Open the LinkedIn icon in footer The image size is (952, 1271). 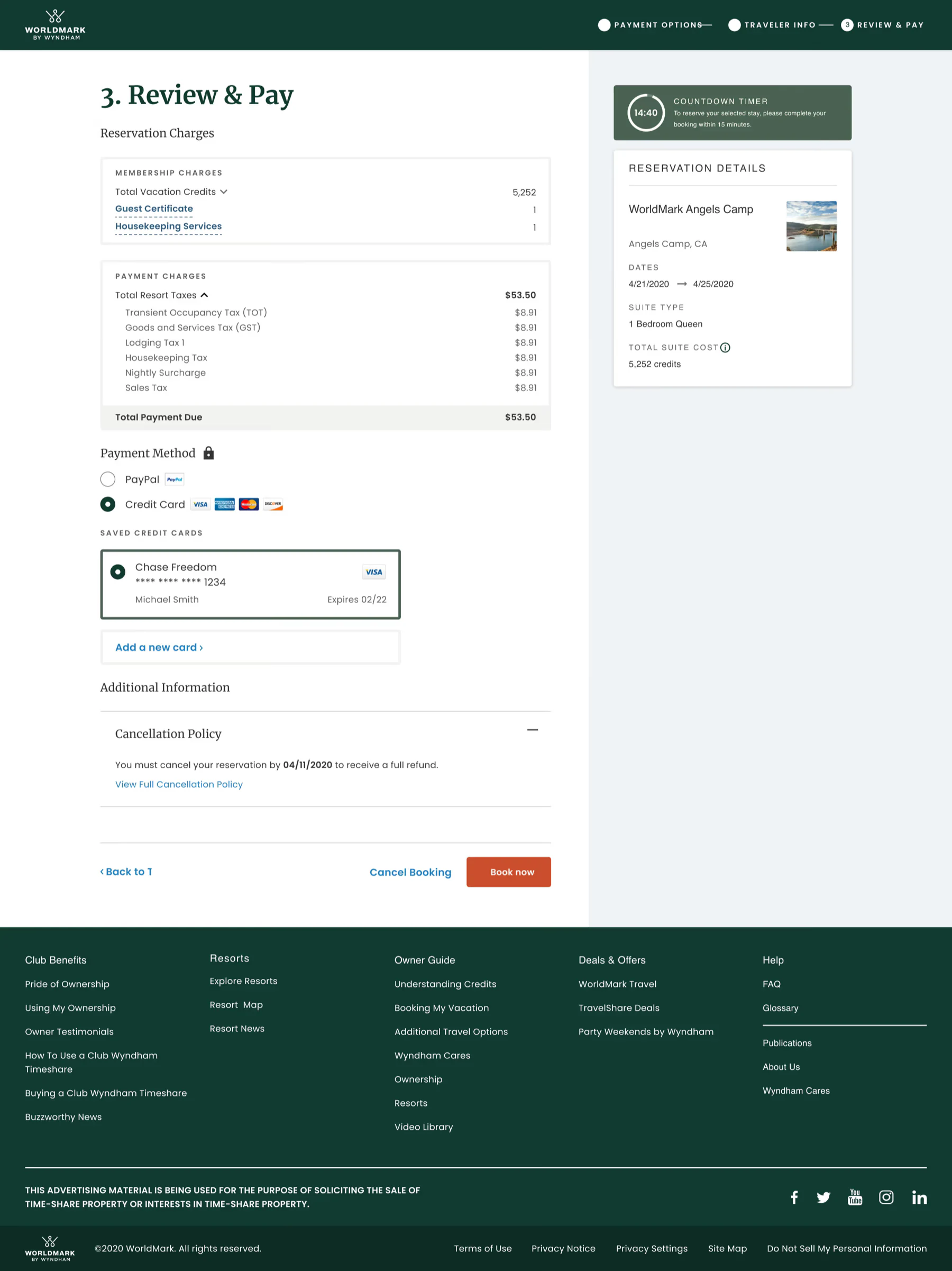click(919, 1197)
